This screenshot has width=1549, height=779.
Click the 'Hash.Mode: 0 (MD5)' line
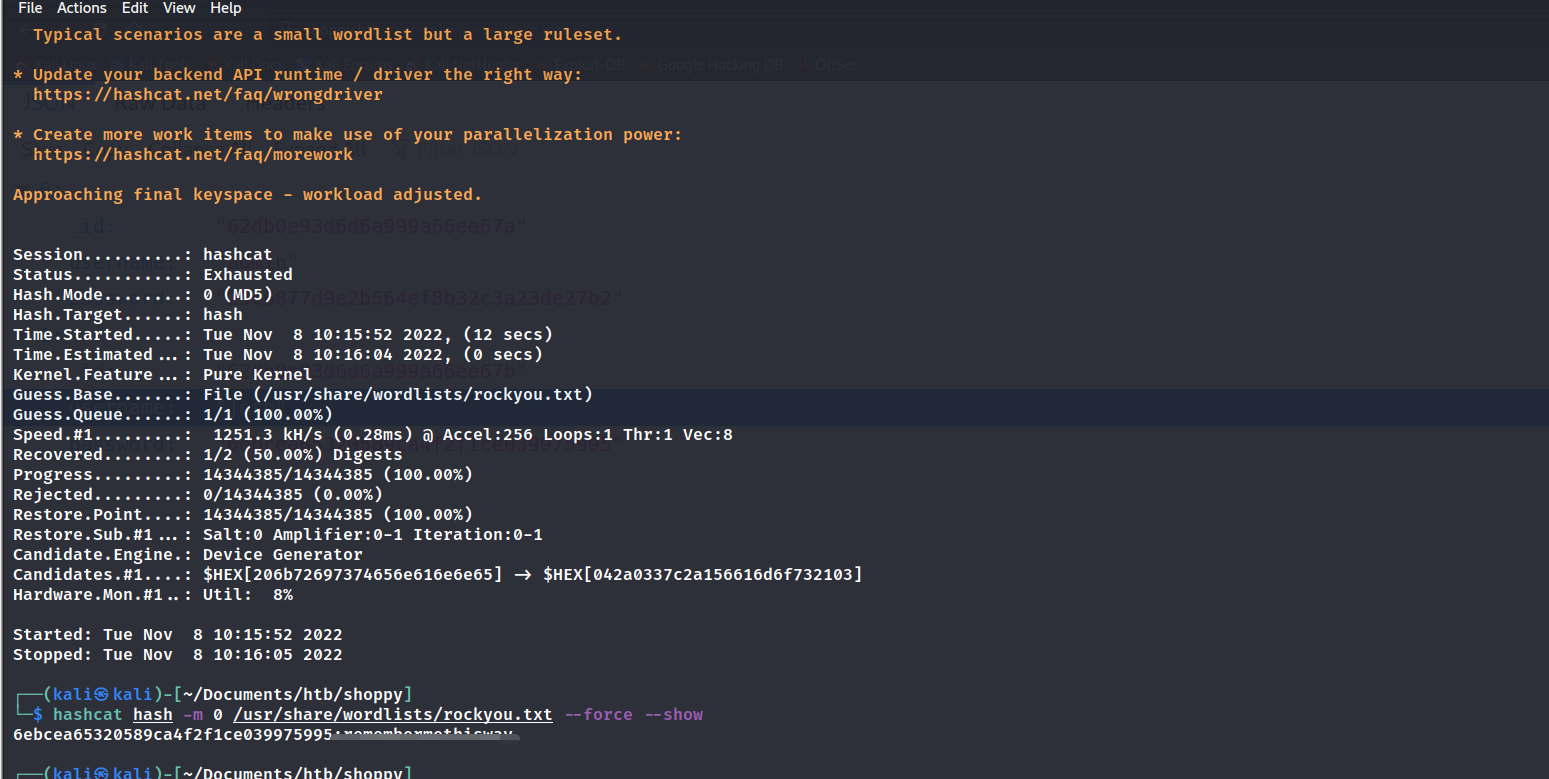click(x=143, y=295)
